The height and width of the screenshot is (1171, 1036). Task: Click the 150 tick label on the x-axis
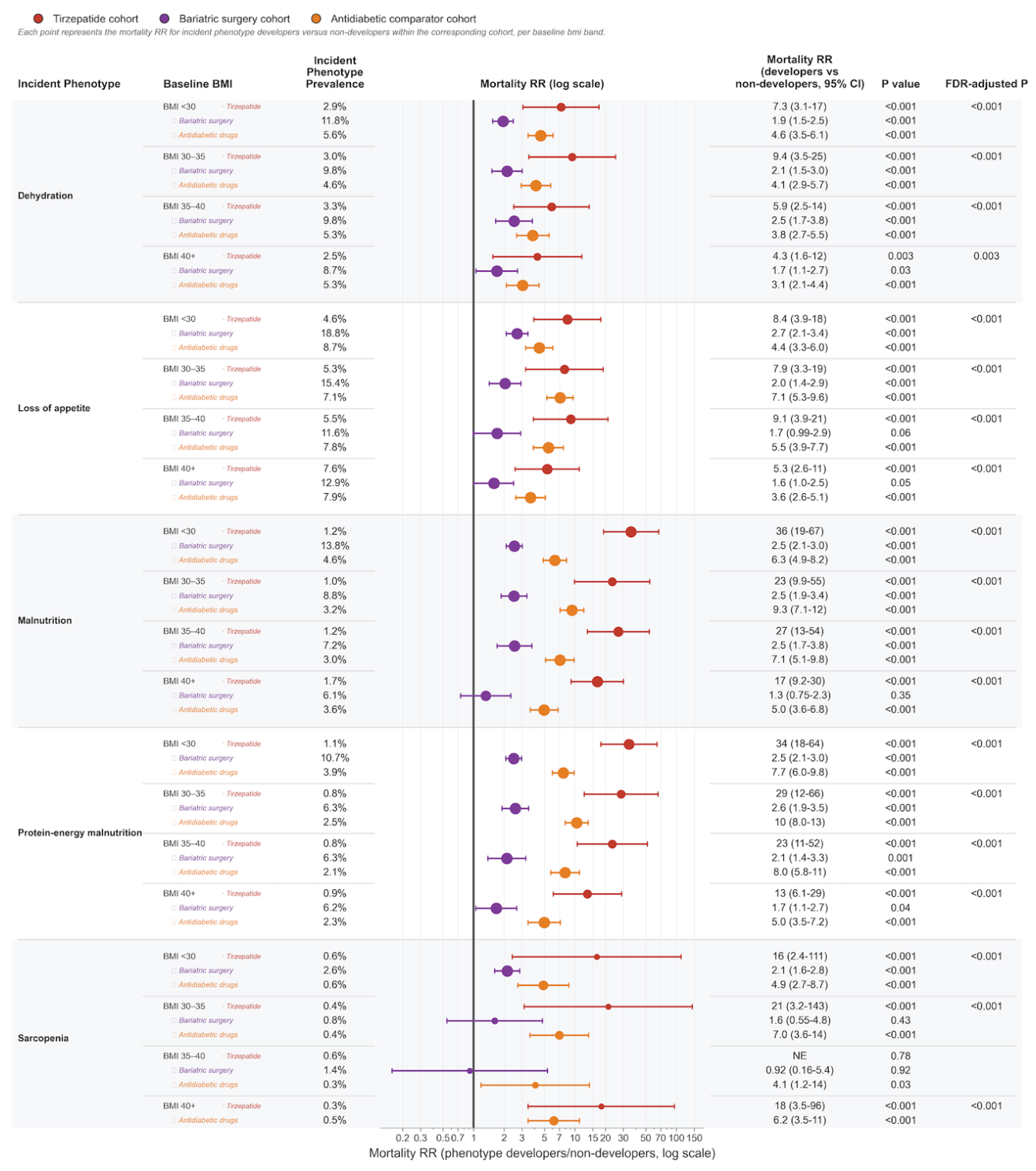(694, 1138)
